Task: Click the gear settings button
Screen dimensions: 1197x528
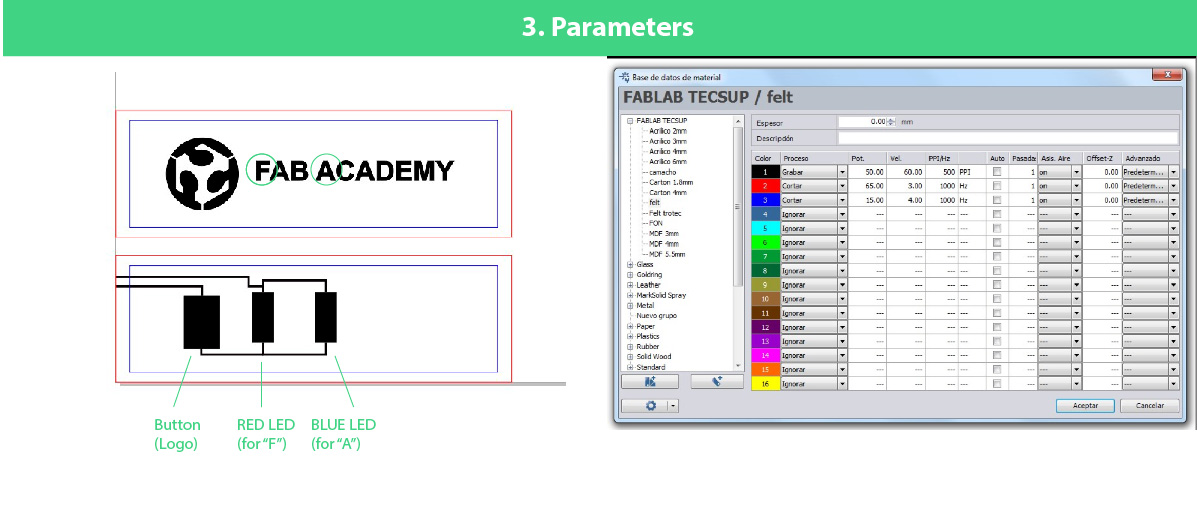Action: coord(644,406)
